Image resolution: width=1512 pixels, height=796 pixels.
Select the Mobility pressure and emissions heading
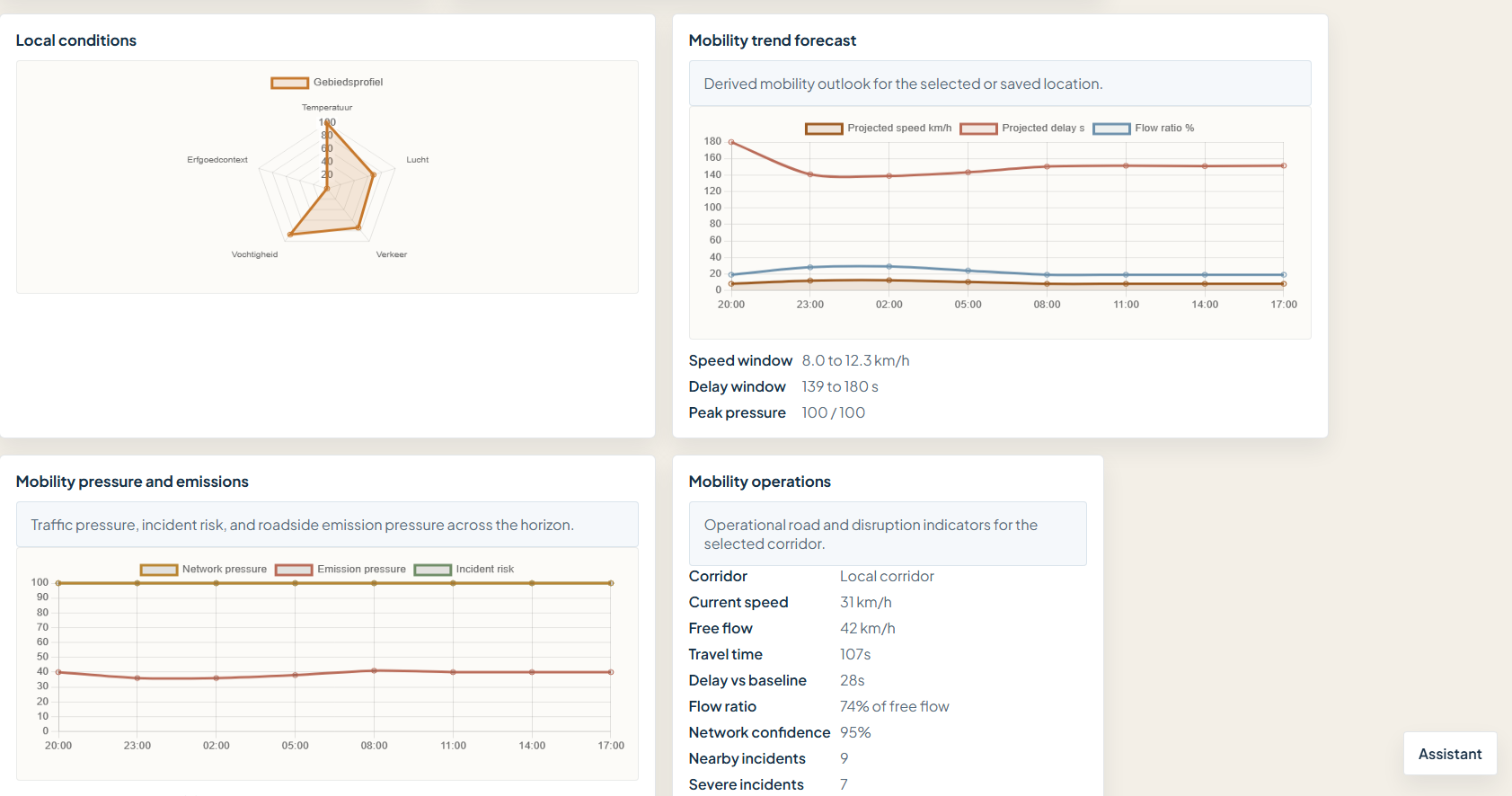click(132, 482)
